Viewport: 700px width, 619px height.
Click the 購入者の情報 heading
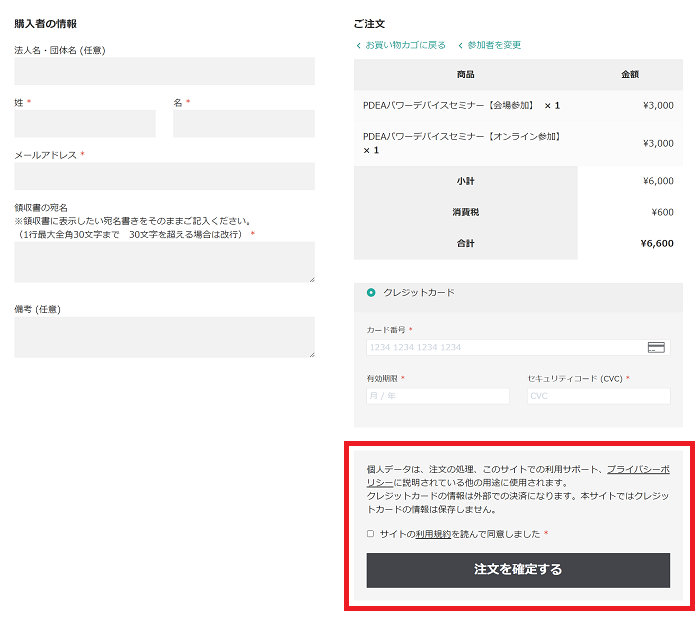point(46,24)
